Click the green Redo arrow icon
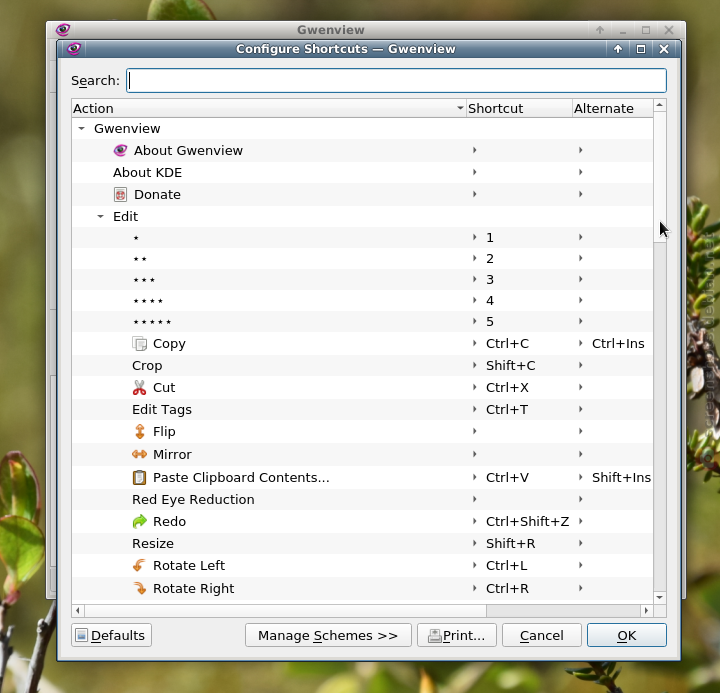Viewport: 720px width, 693px height. click(140, 521)
